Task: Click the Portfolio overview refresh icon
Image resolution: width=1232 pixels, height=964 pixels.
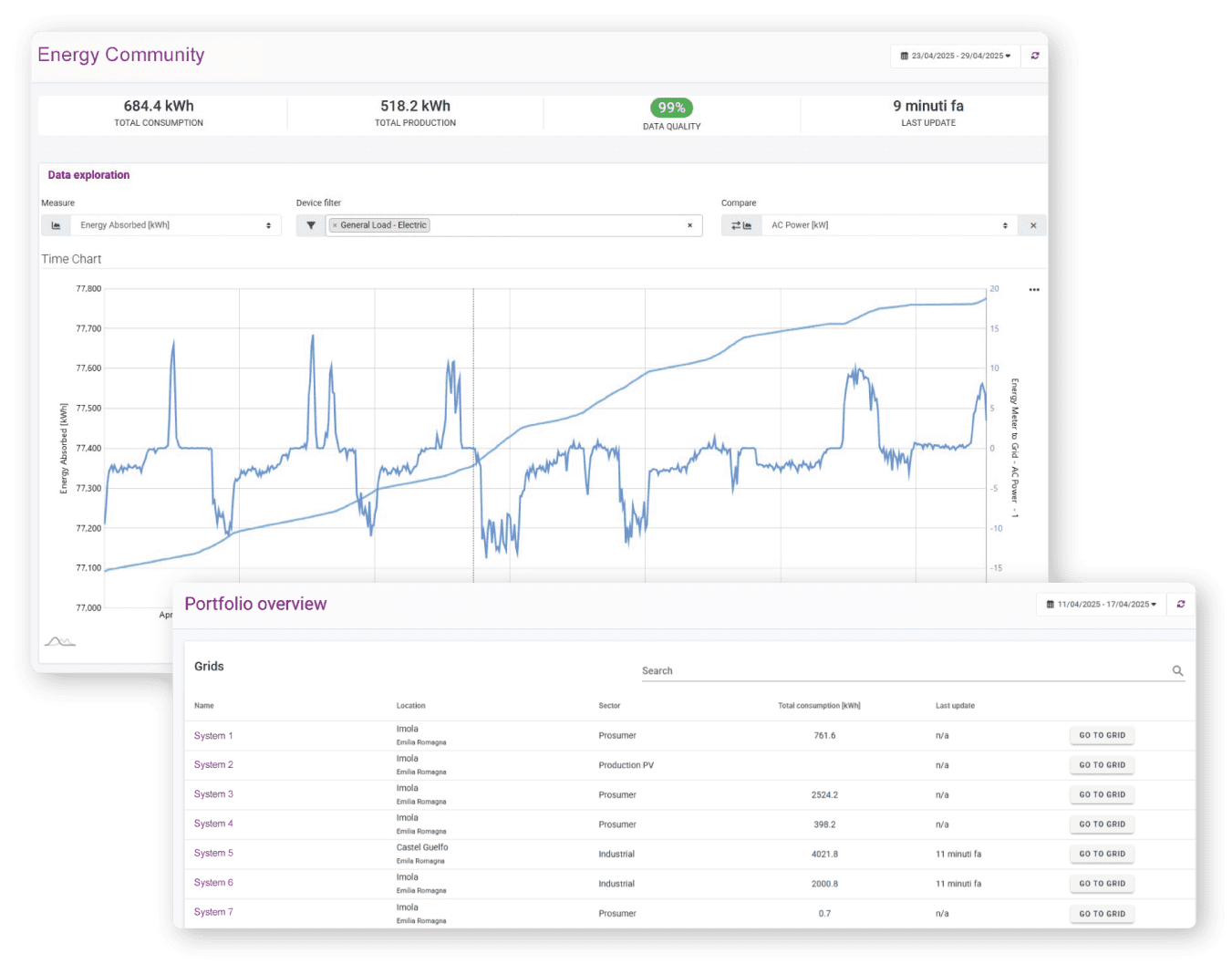Action: [x=1181, y=604]
